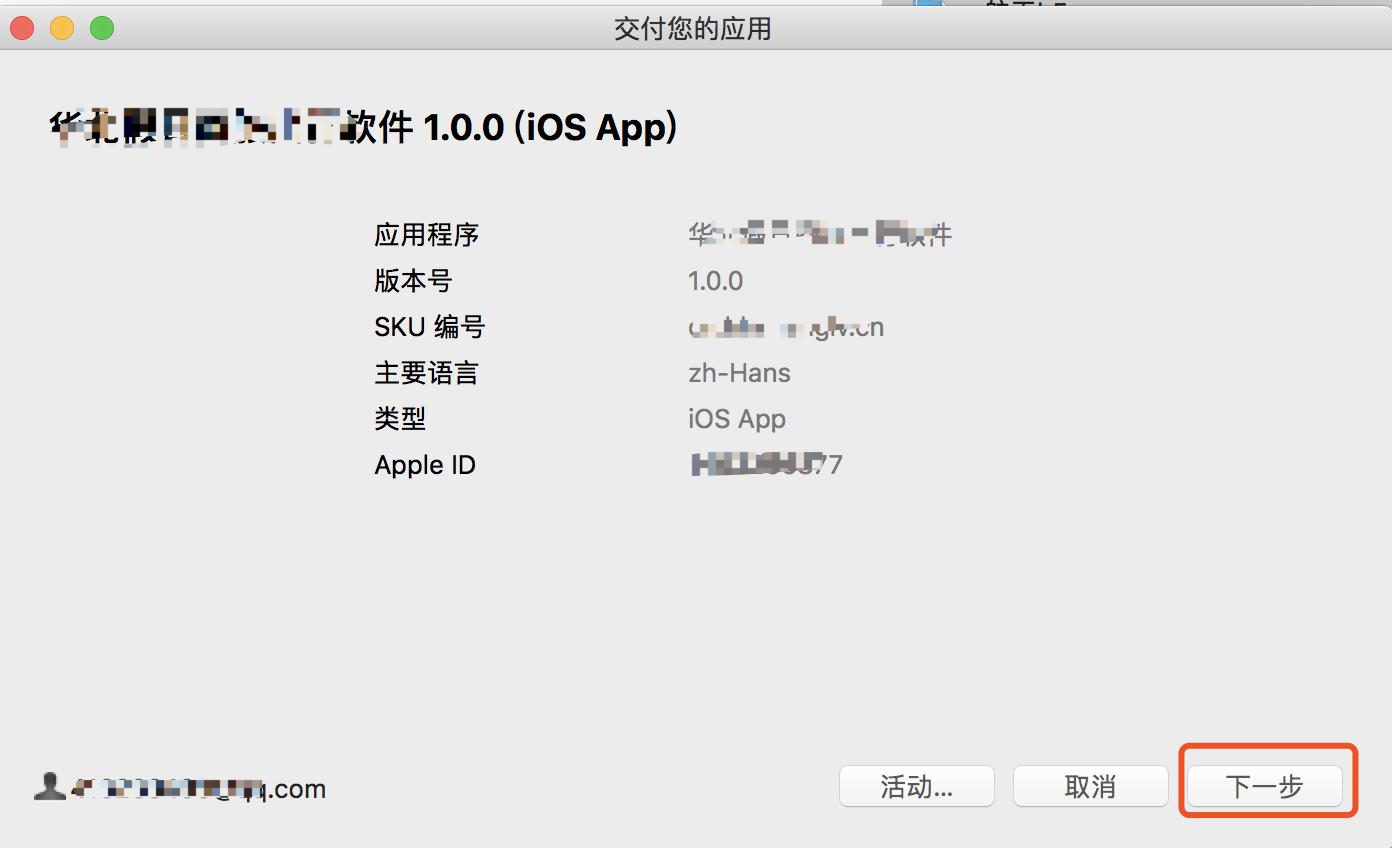Click the version value 1.0.0
1392x848 pixels.
tap(716, 281)
